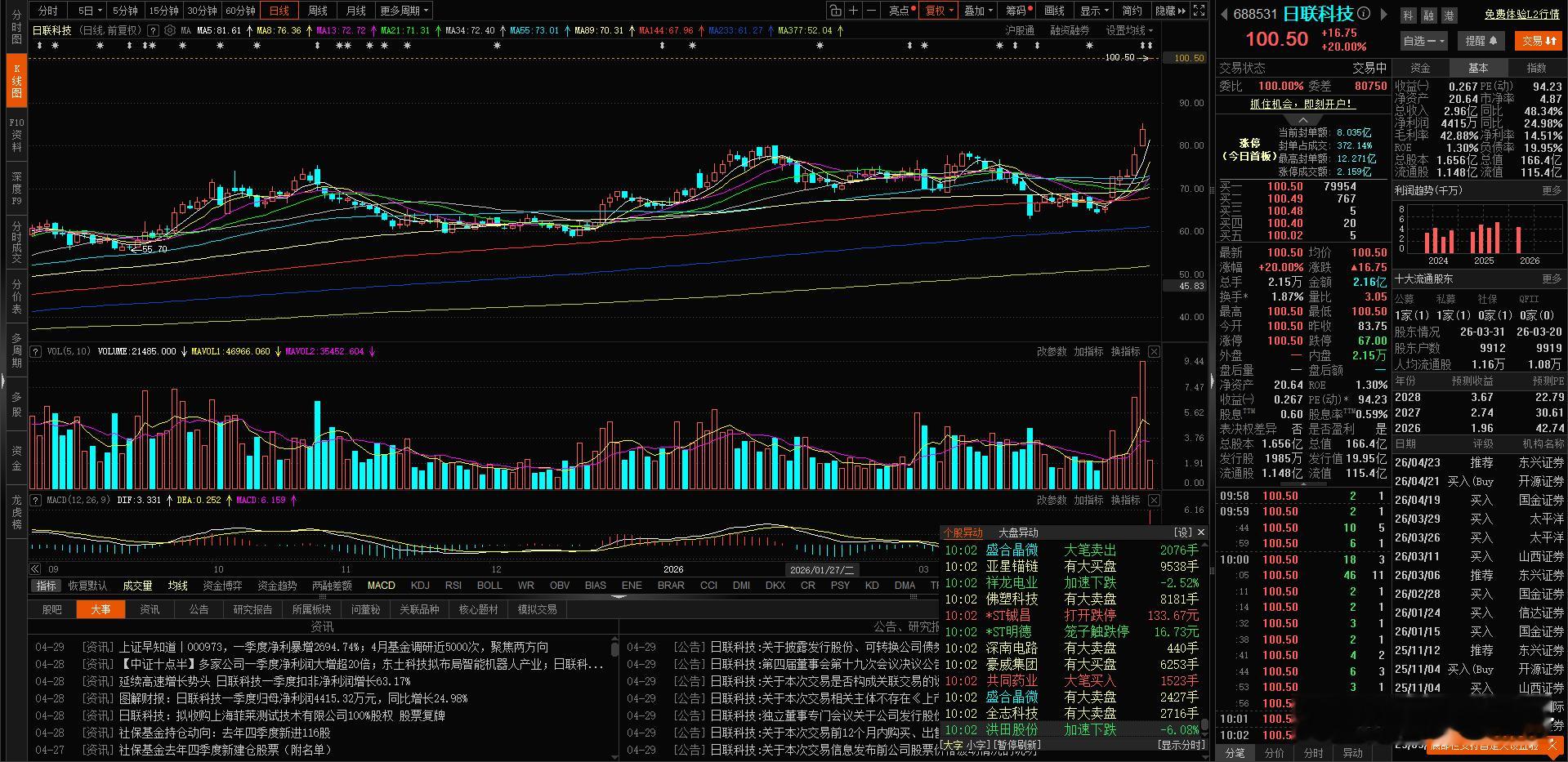Click the 免费体验L2行情 link
The width and height of the screenshot is (1568, 762).
click(x=1520, y=14)
